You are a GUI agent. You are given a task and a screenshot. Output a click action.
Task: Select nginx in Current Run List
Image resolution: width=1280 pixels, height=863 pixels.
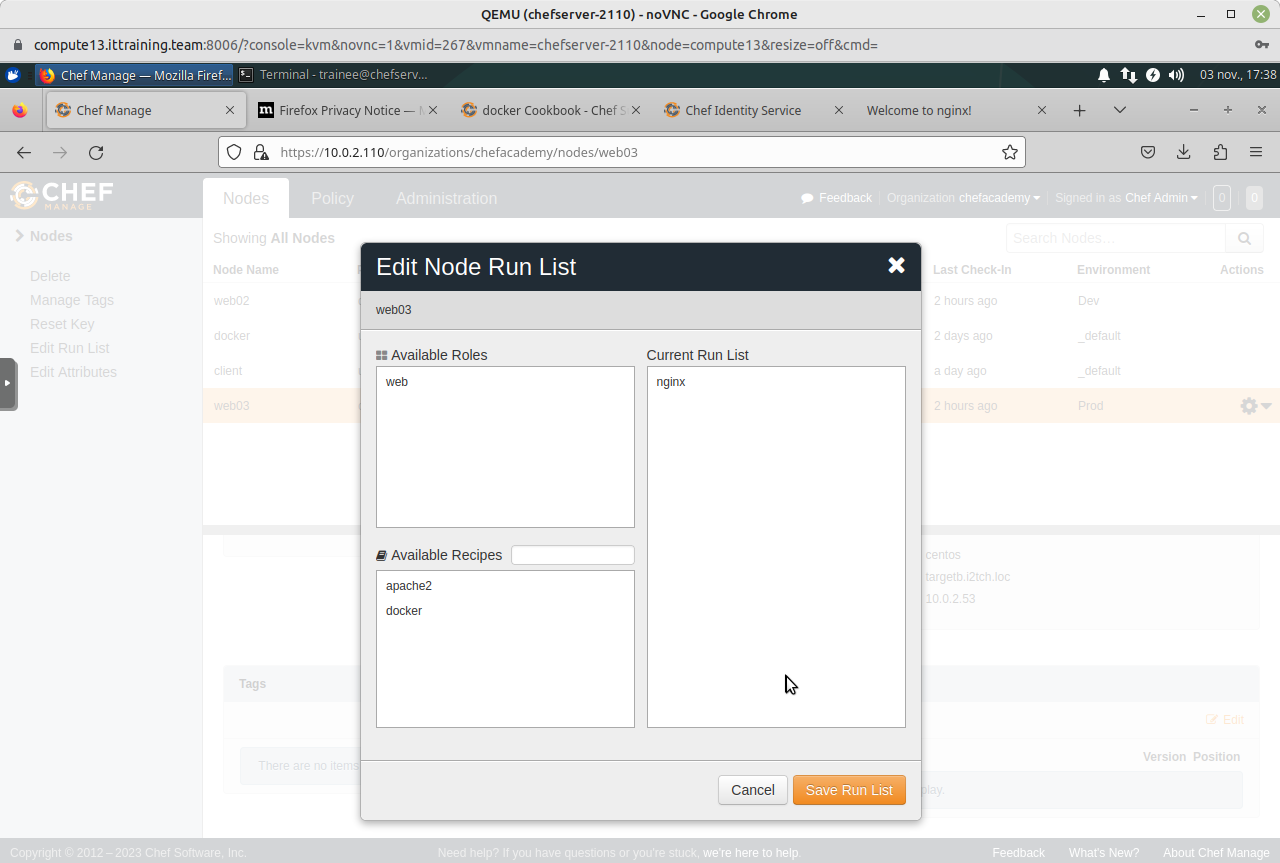tap(671, 382)
